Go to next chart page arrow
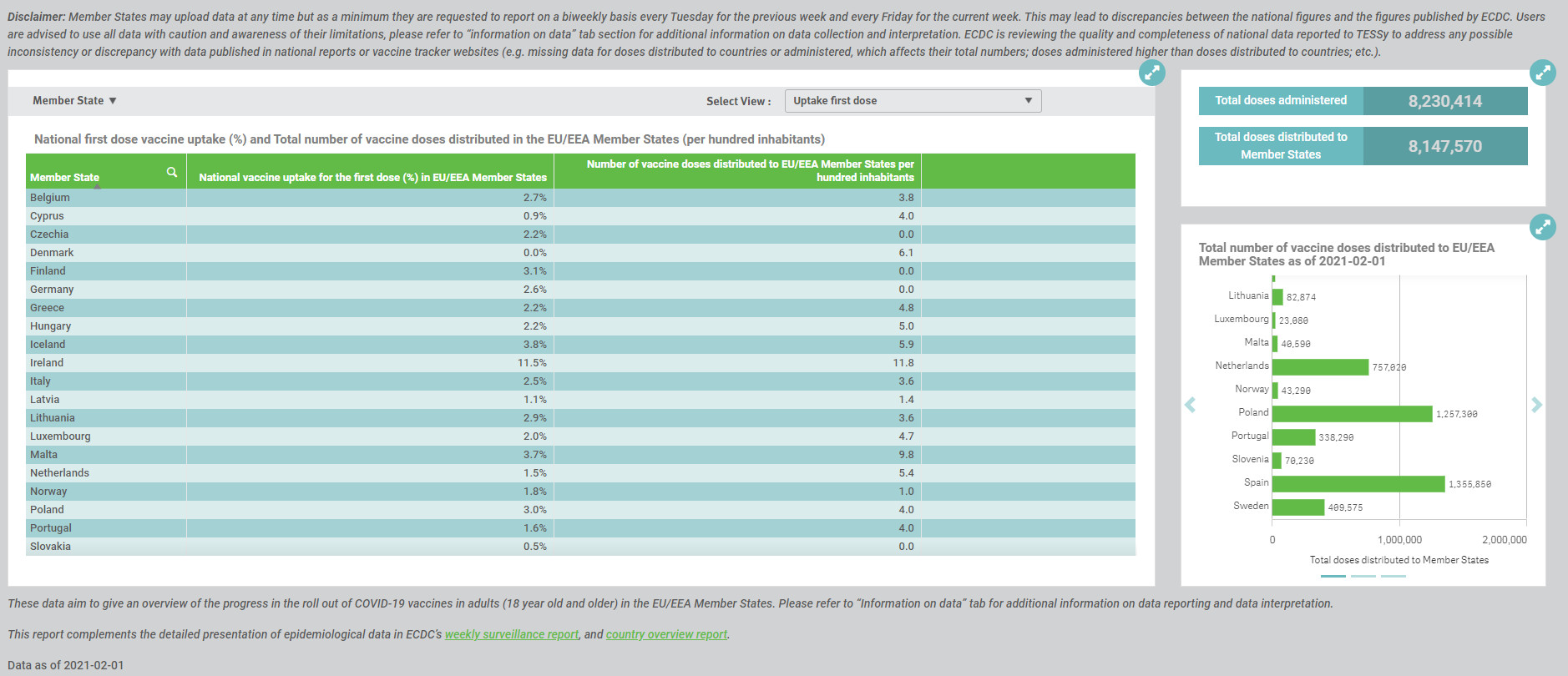Viewport: 1568px width, 676px height. [1536, 405]
